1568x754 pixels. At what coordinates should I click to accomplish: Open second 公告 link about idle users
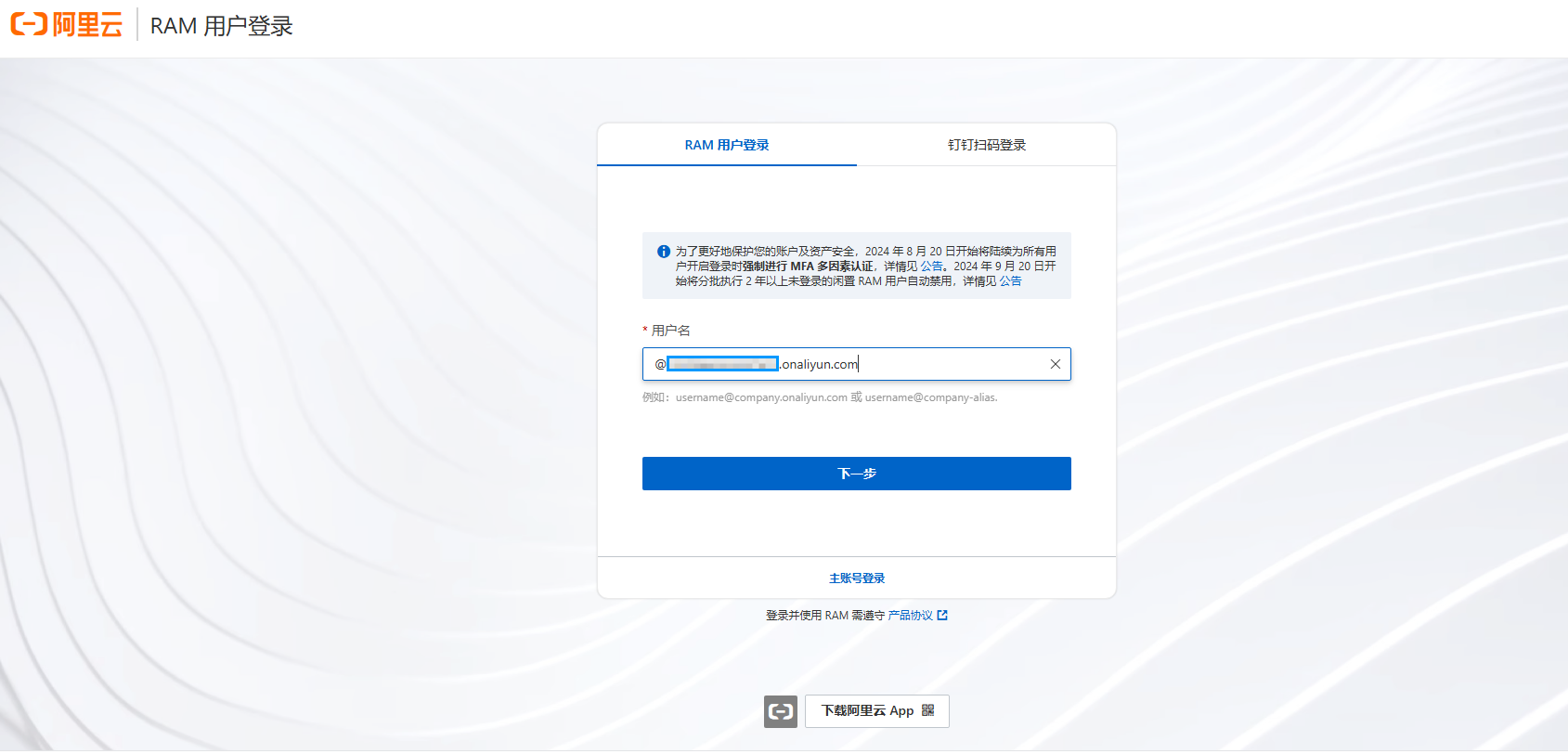1010,281
